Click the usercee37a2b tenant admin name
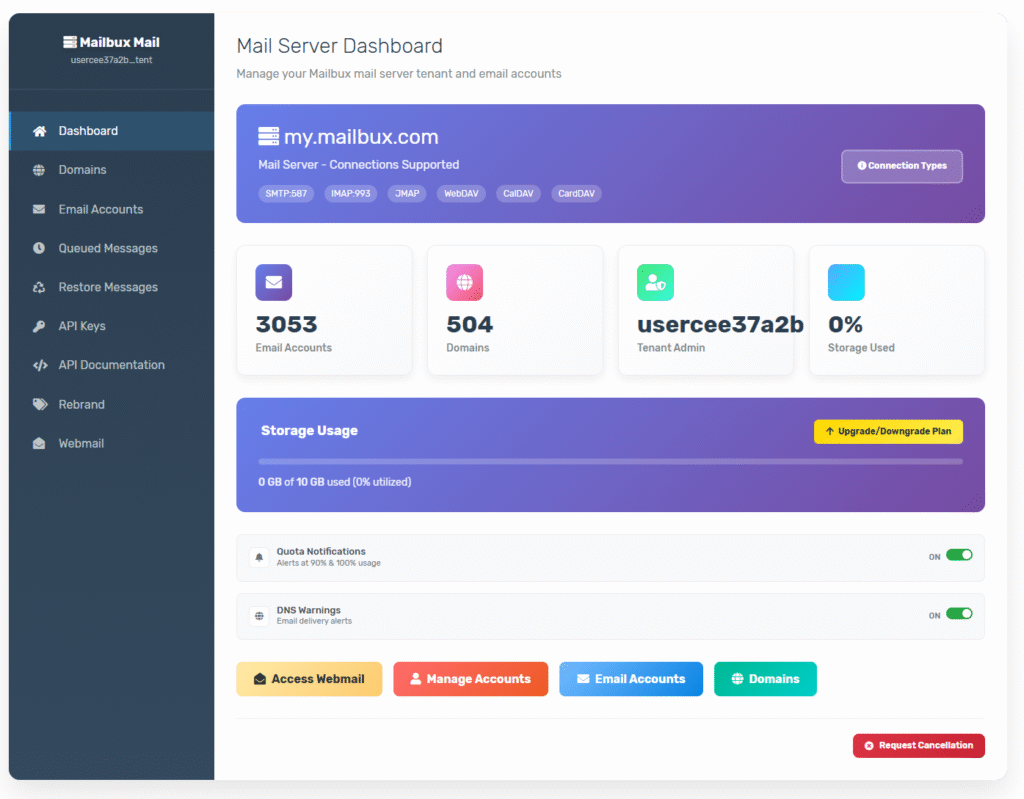Image resolution: width=1024 pixels, height=799 pixels. pos(720,325)
